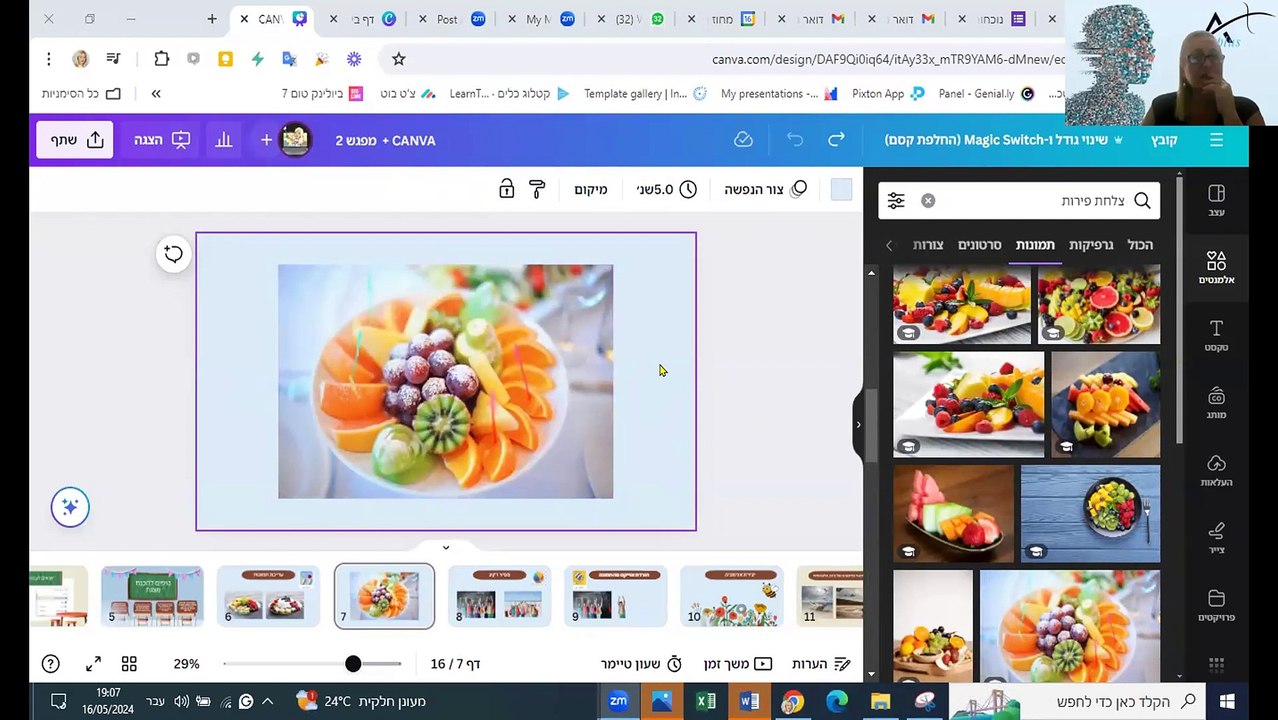Click cloud save status icon
The height and width of the screenshot is (720, 1278).
click(743, 140)
